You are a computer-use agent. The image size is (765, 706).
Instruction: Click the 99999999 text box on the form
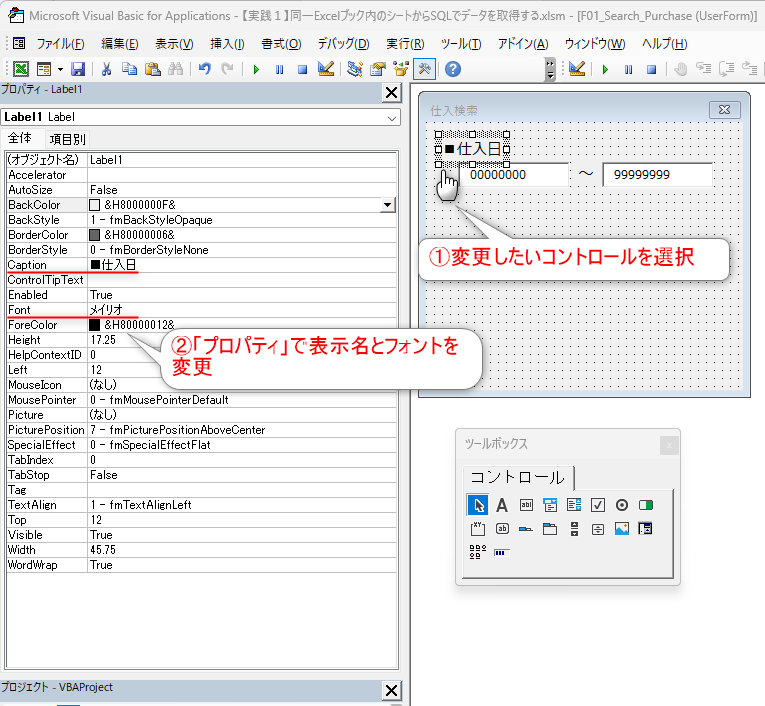point(658,175)
